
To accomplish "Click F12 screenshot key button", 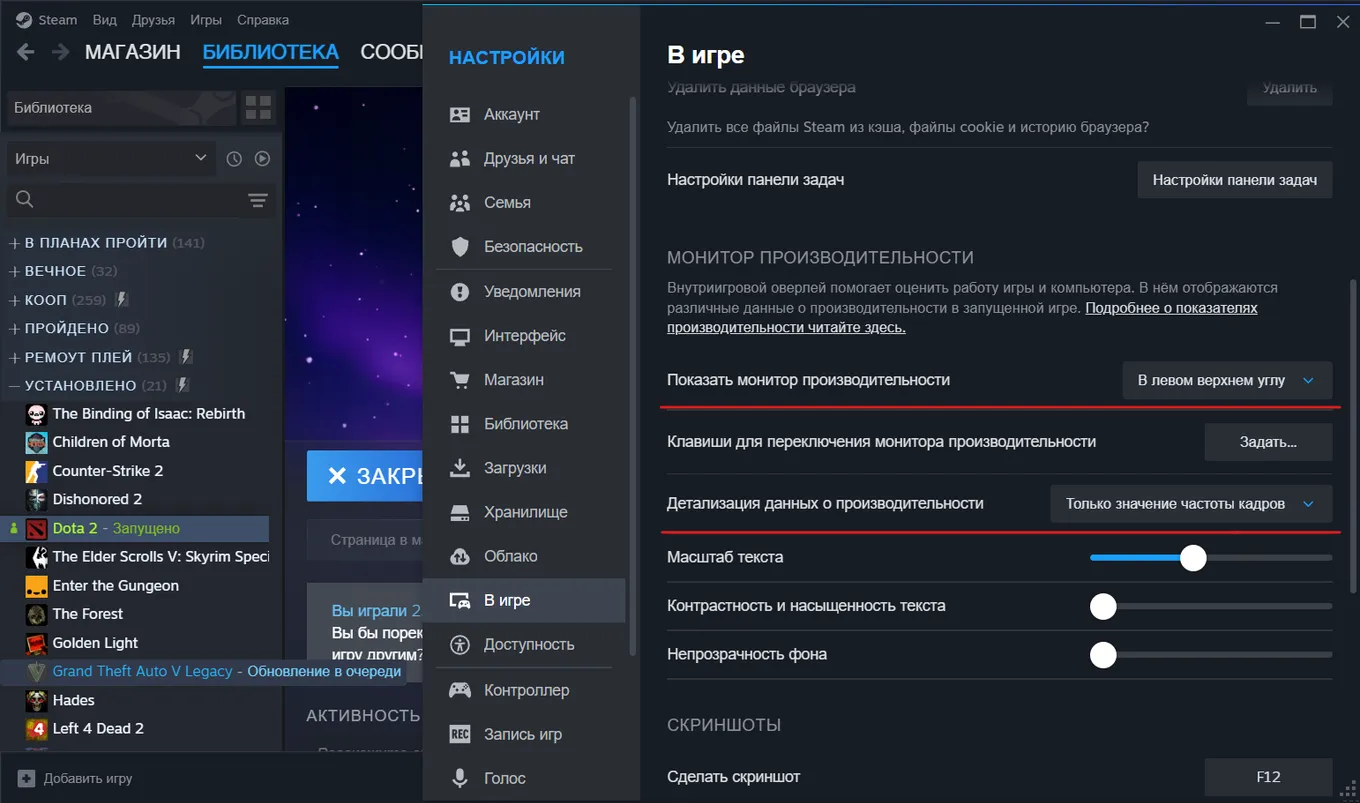I will [x=1268, y=777].
